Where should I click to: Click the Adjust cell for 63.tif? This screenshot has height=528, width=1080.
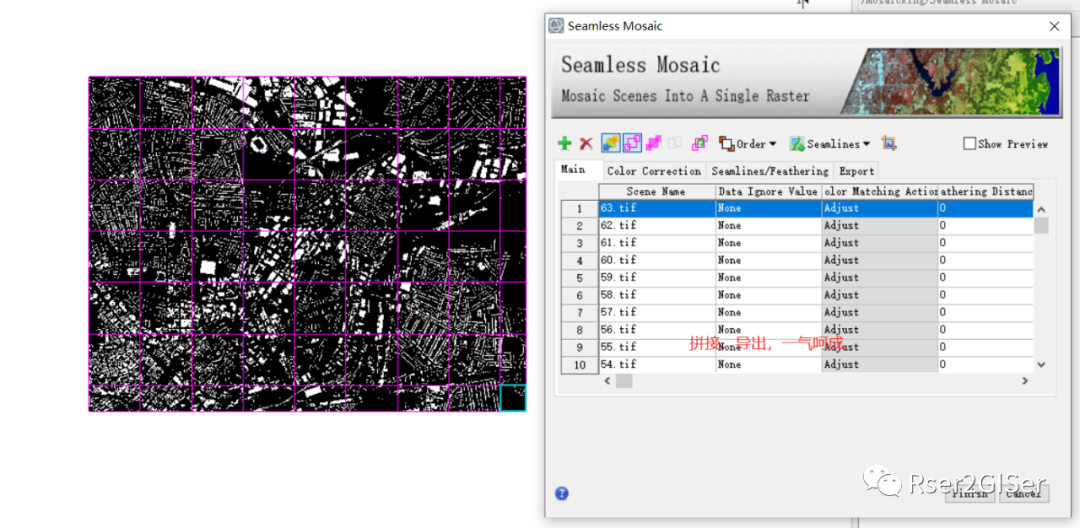[880, 208]
